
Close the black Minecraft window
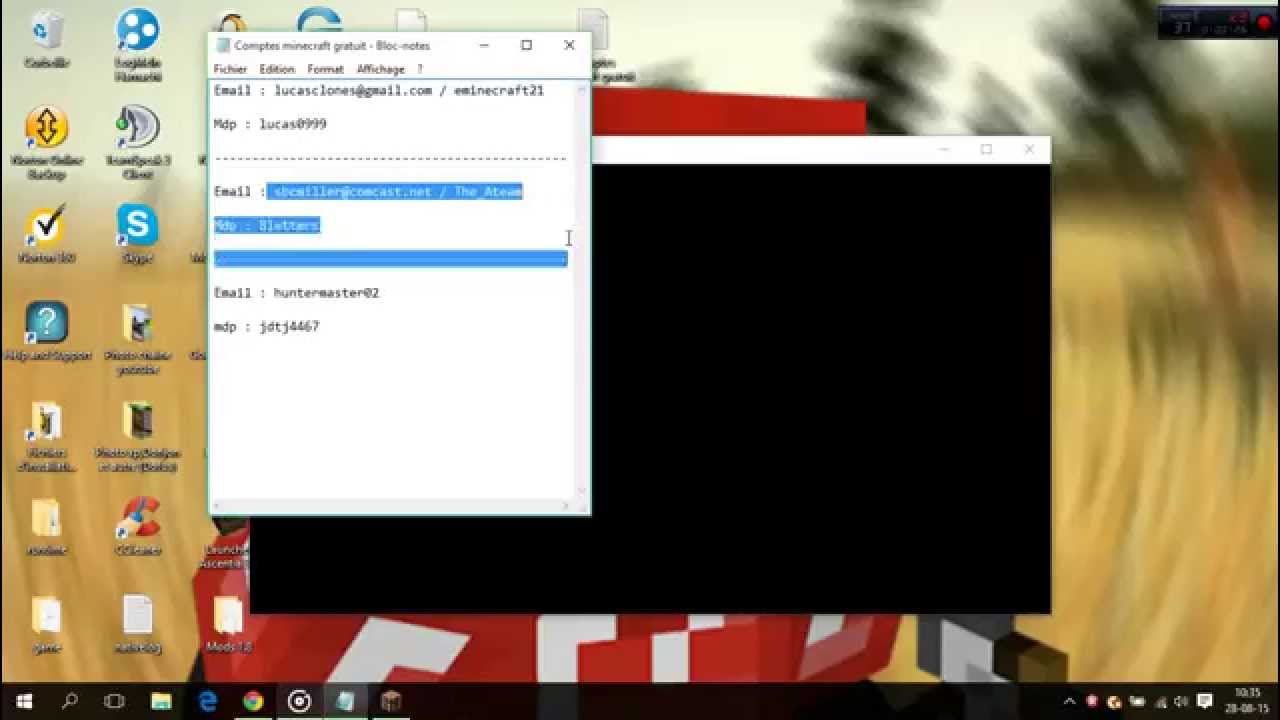pyautogui.click(x=1029, y=149)
